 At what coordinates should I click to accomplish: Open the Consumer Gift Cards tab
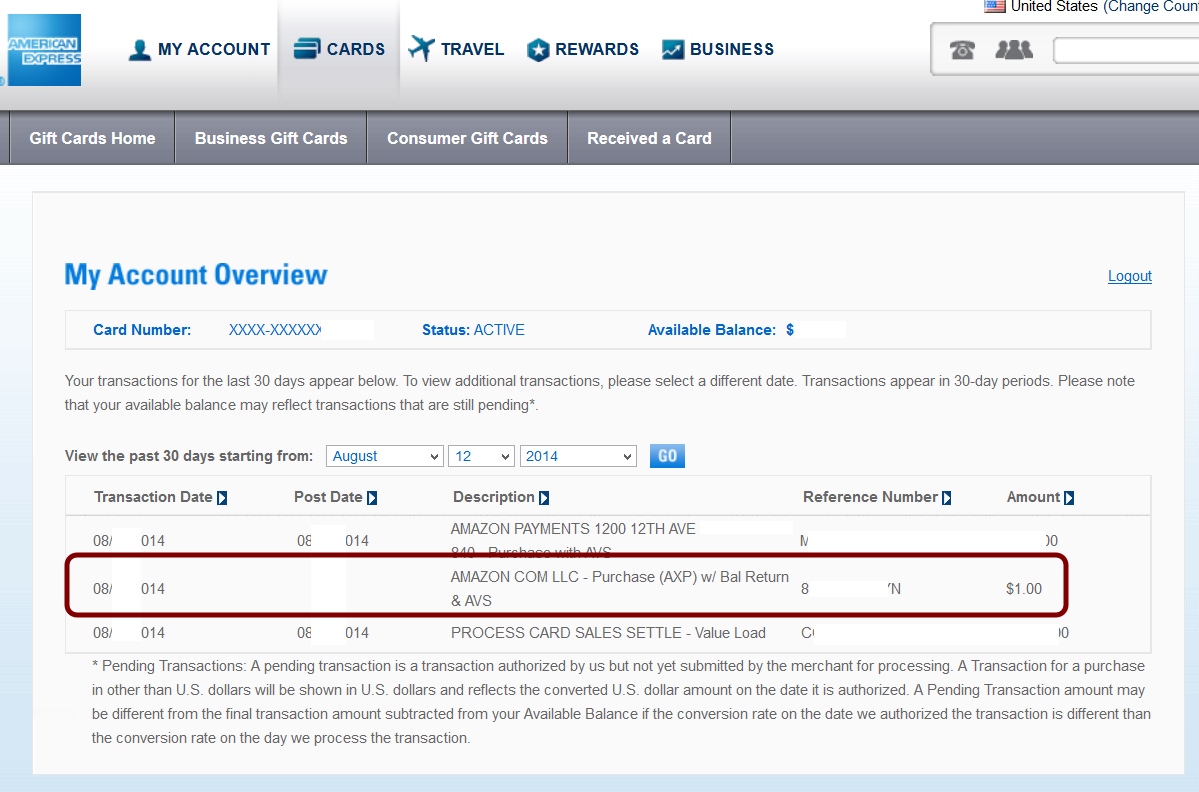pos(467,138)
